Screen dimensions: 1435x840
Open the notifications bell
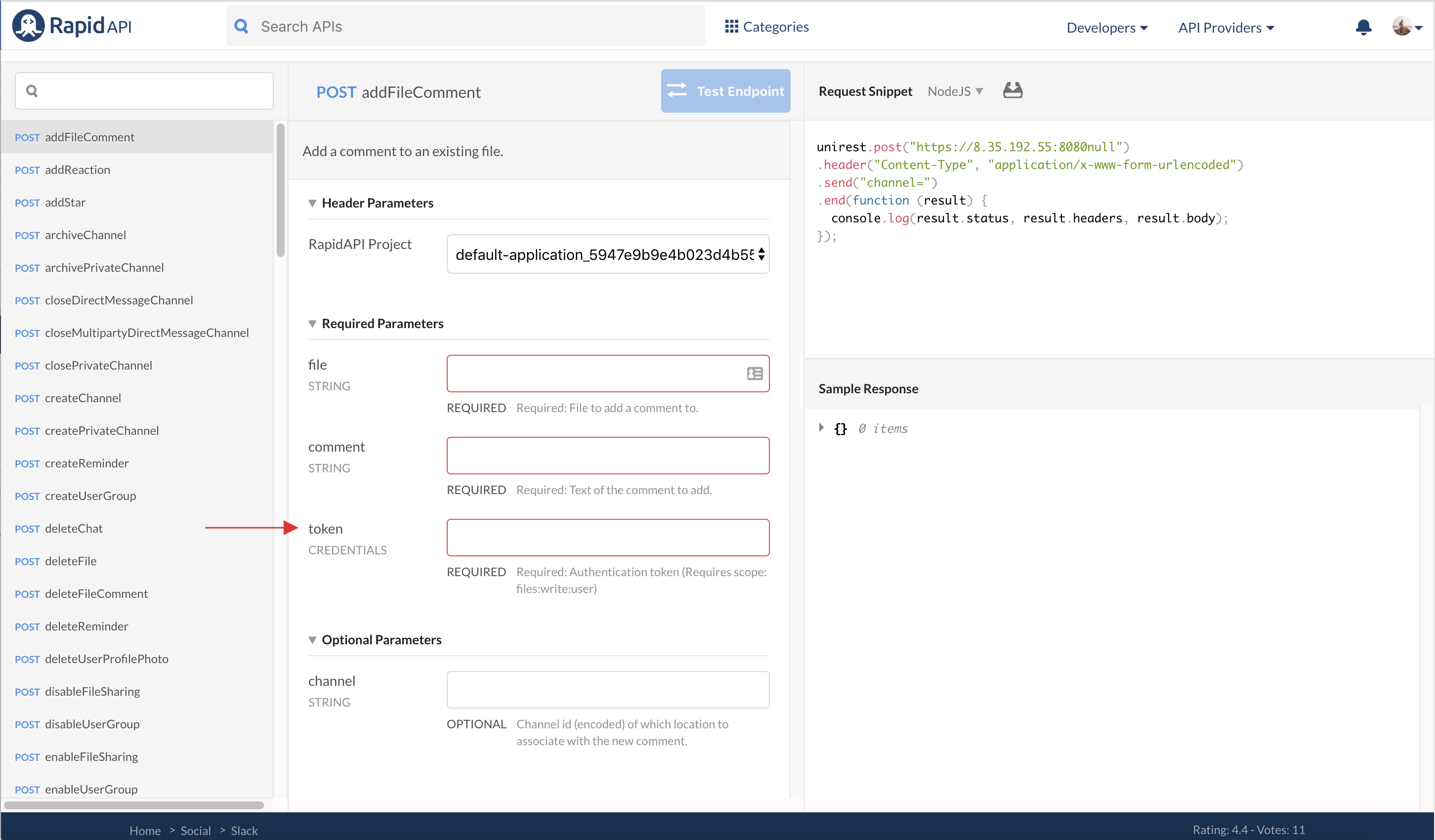click(1363, 27)
